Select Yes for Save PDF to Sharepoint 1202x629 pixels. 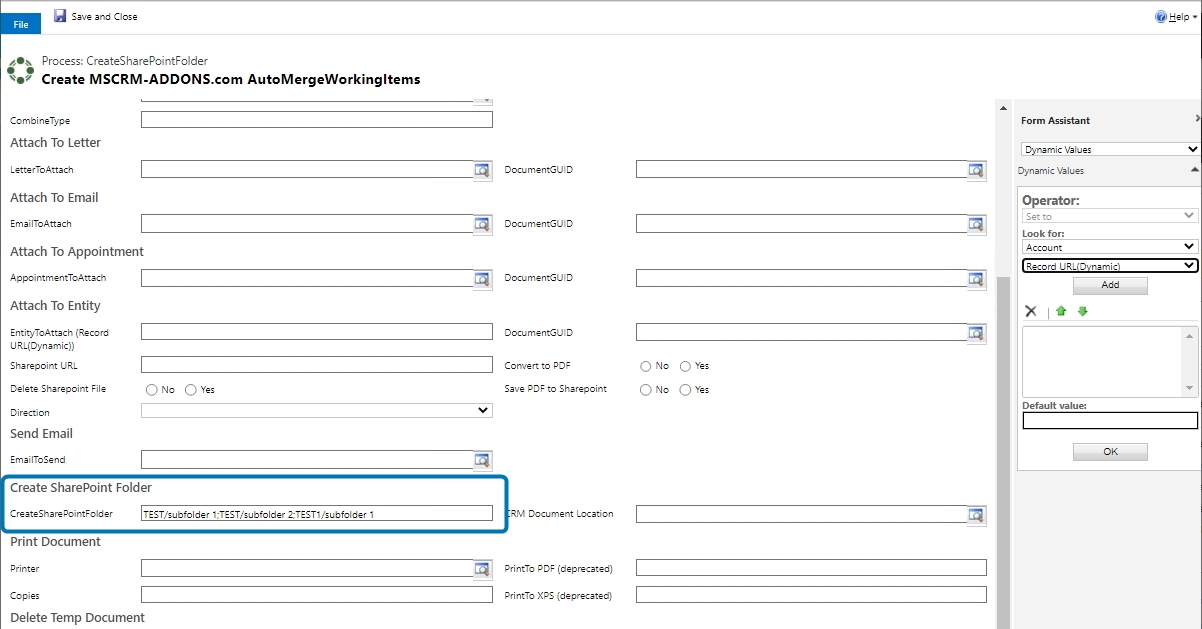point(685,390)
